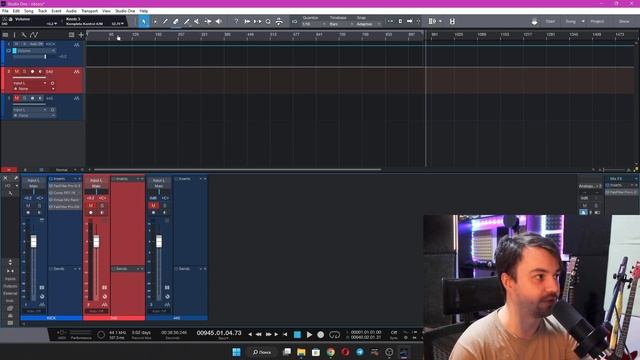Open the Studio One menu

coord(125,11)
